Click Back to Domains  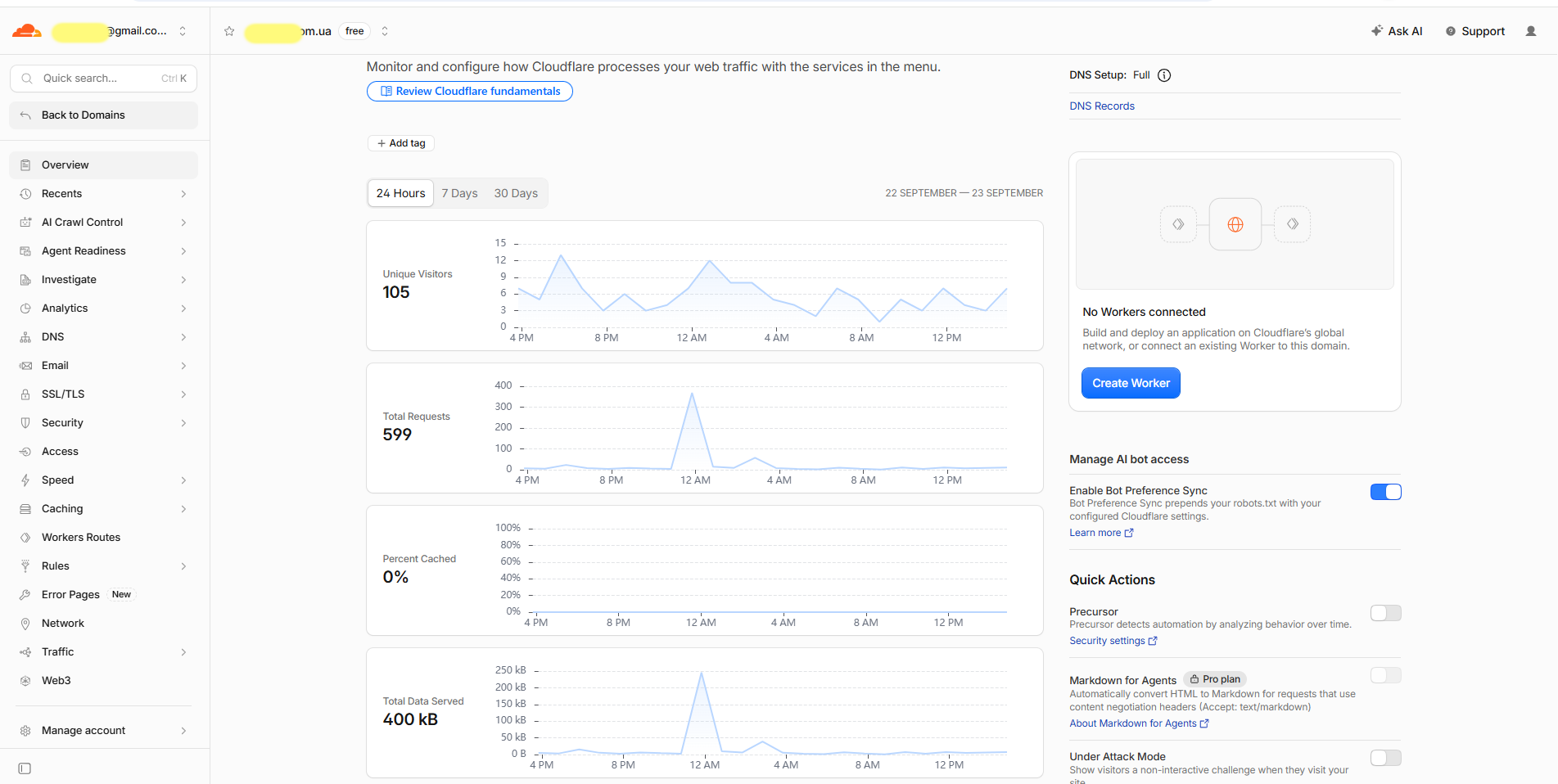click(x=103, y=115)
